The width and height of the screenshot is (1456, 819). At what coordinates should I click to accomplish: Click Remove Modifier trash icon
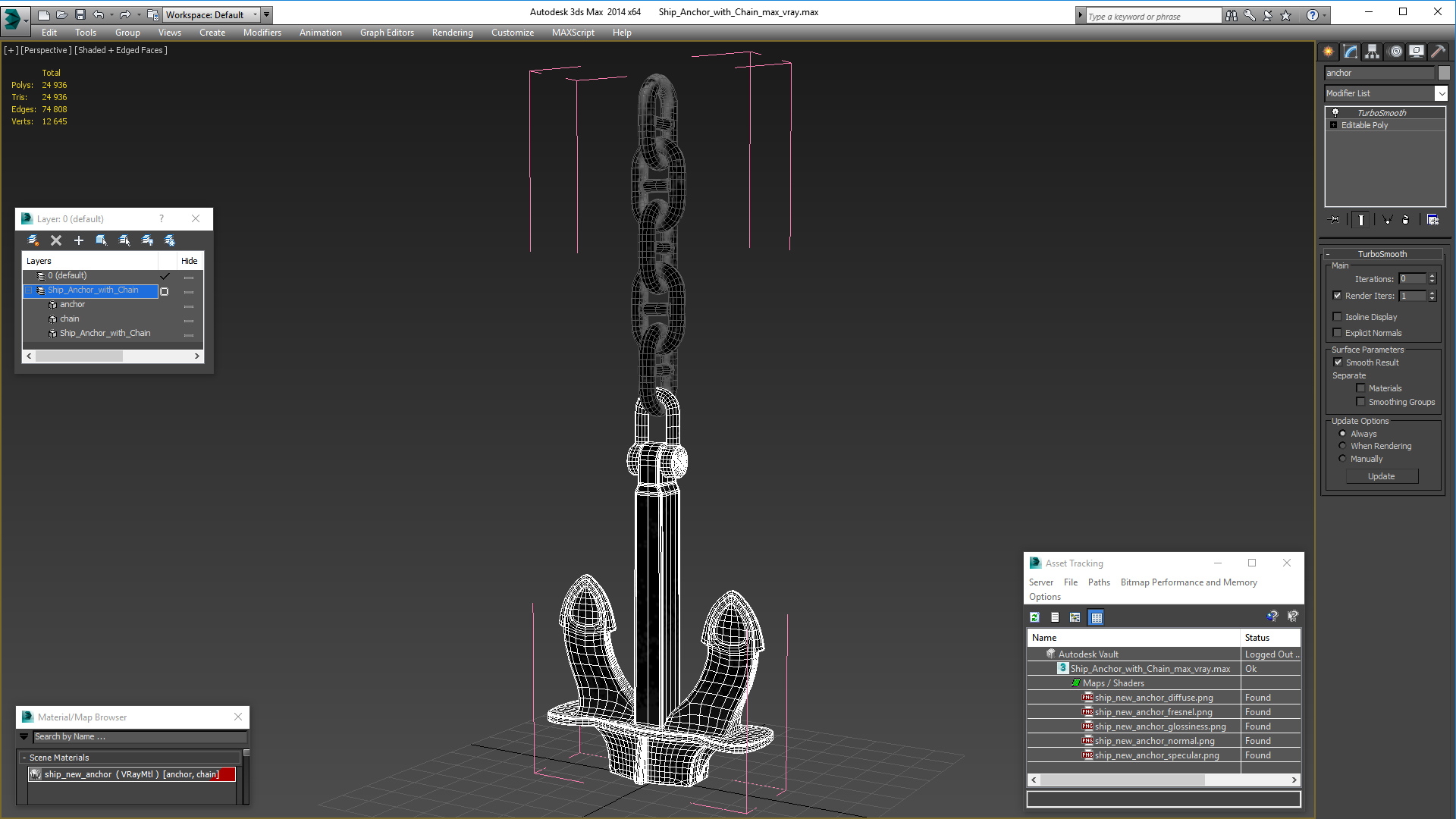pos(1406,220)
